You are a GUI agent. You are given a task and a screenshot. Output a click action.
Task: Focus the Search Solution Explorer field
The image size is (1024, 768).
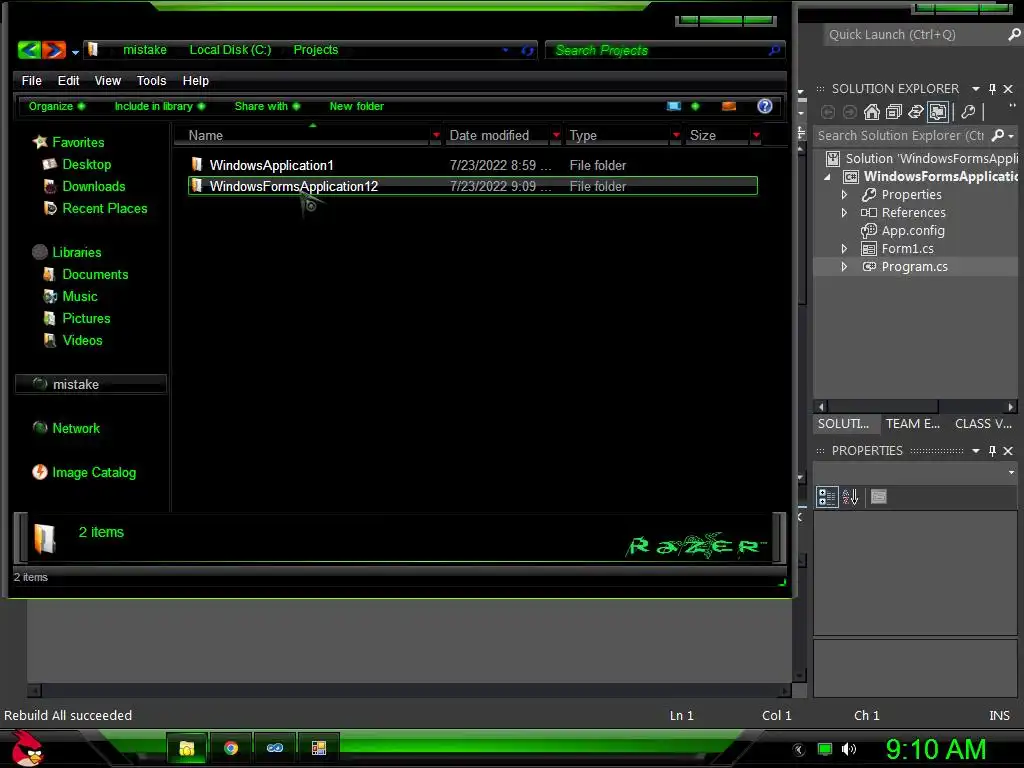tap(901, 136)
